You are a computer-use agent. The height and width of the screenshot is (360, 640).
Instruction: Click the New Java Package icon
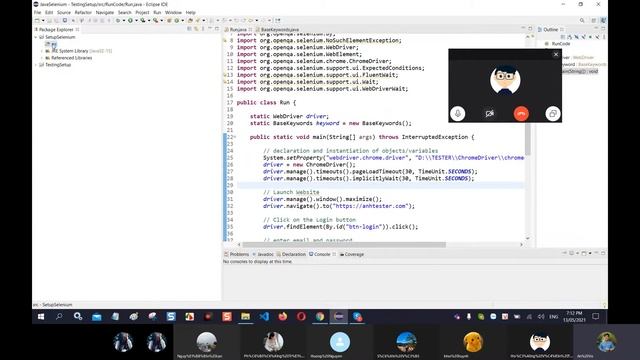pos(169,20)
